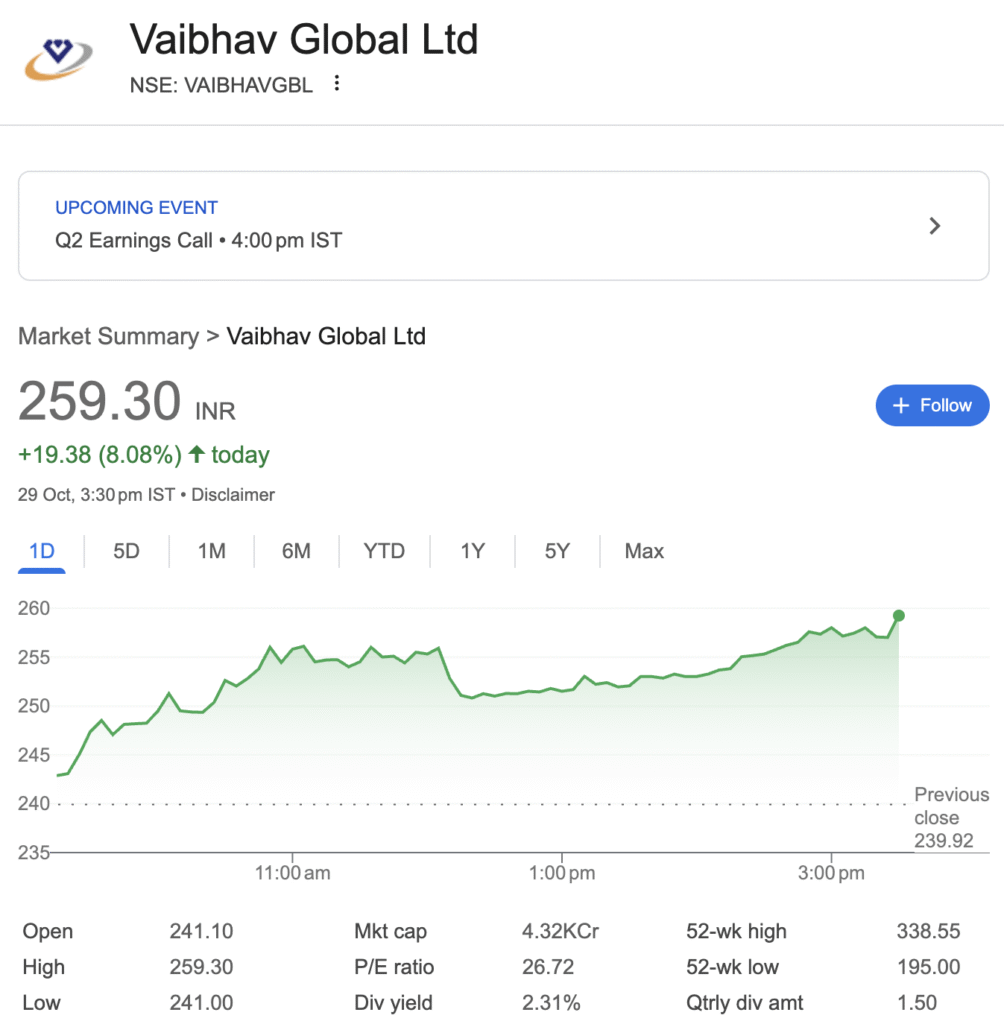Open the Disclaimer link

coord(233,495)
